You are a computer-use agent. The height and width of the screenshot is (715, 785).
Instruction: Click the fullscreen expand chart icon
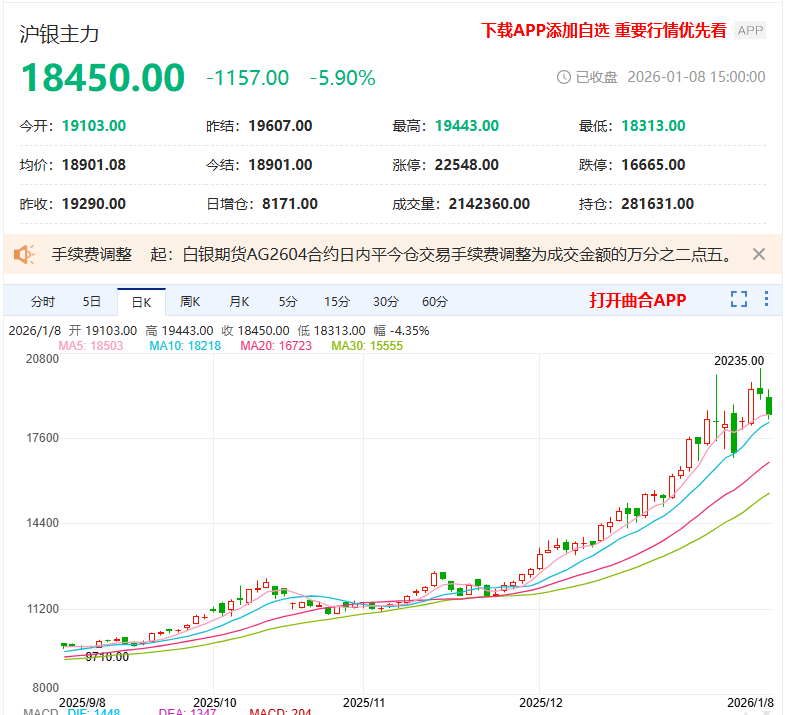[x=739, y=299]
